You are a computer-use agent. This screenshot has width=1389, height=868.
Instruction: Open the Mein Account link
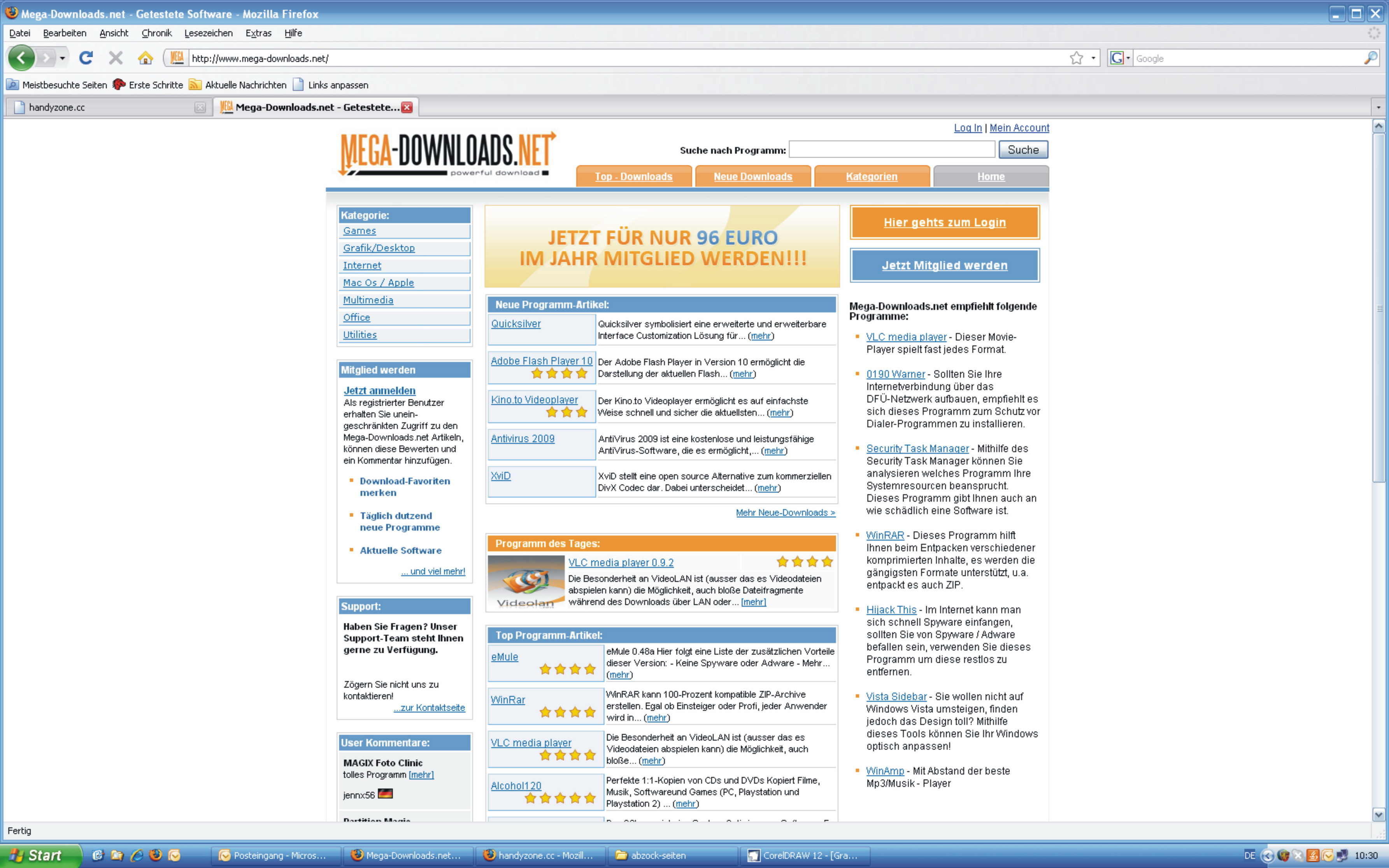[x=1019, y=128]
